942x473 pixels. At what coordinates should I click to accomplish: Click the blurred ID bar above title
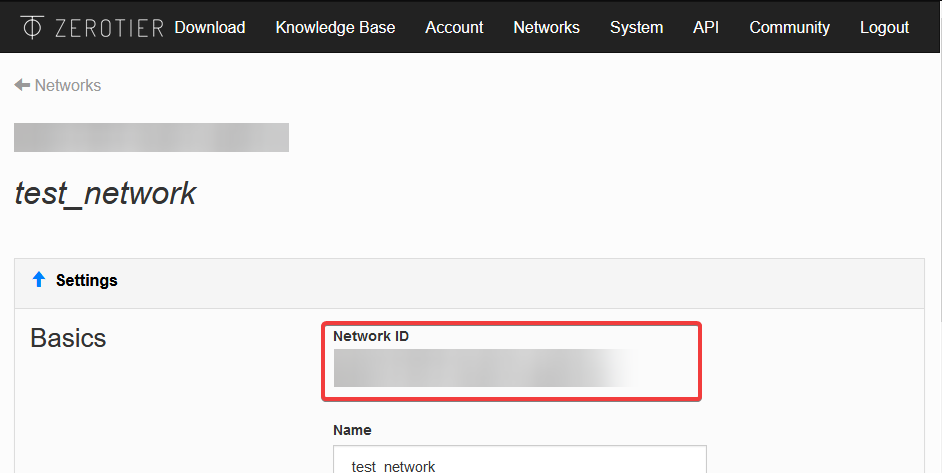pyautogui.click(x=151, y=138)
